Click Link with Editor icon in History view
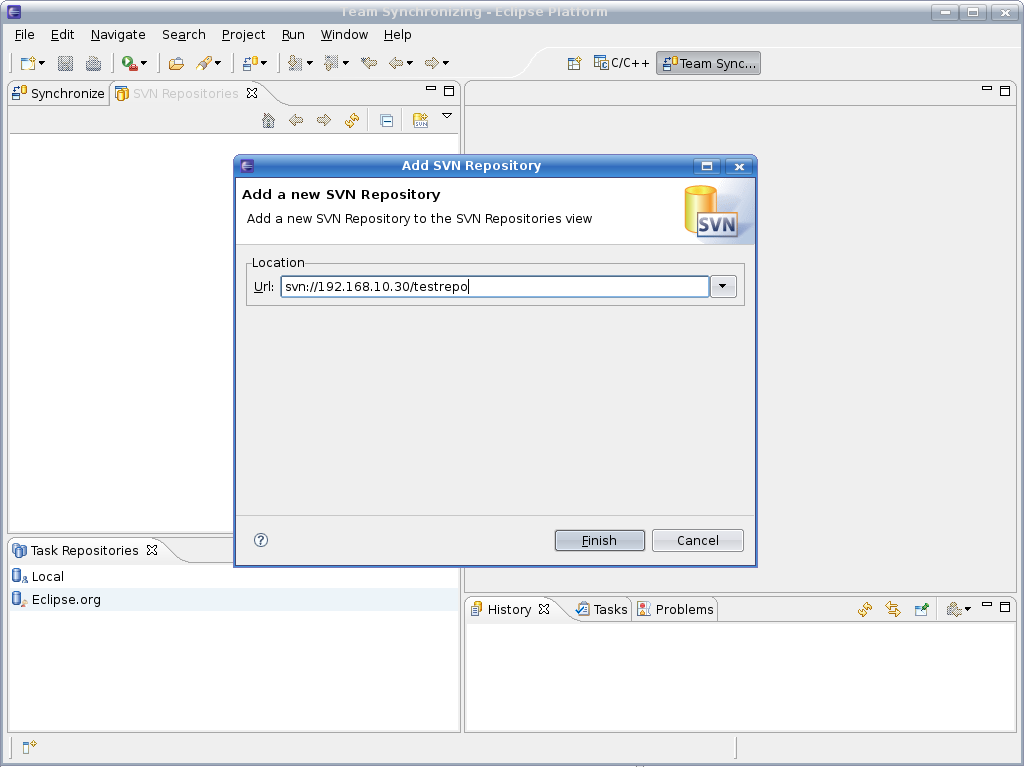Image resolution: width=1024 pixels, height=767 pixels. coord(893,609)
